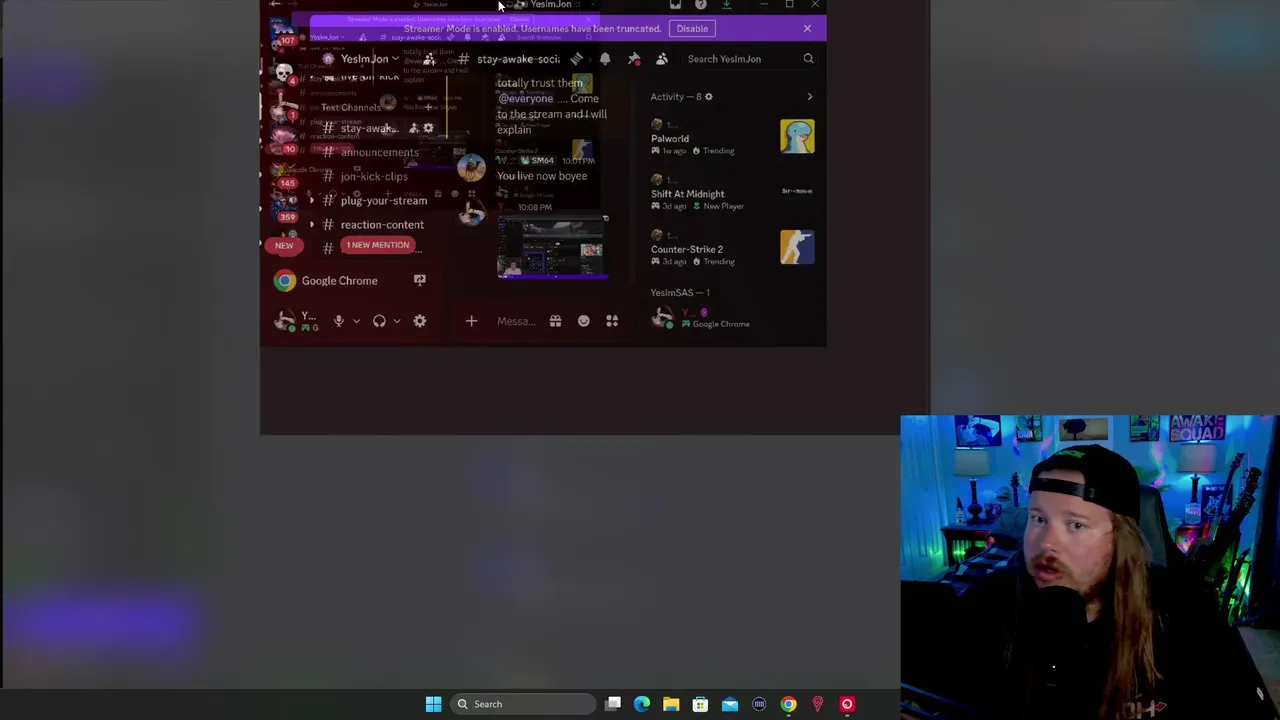This screenshot has width=1280, height=720.
Task: Edit the stay-awake channel settings gear
Action: tap(428, 128)
